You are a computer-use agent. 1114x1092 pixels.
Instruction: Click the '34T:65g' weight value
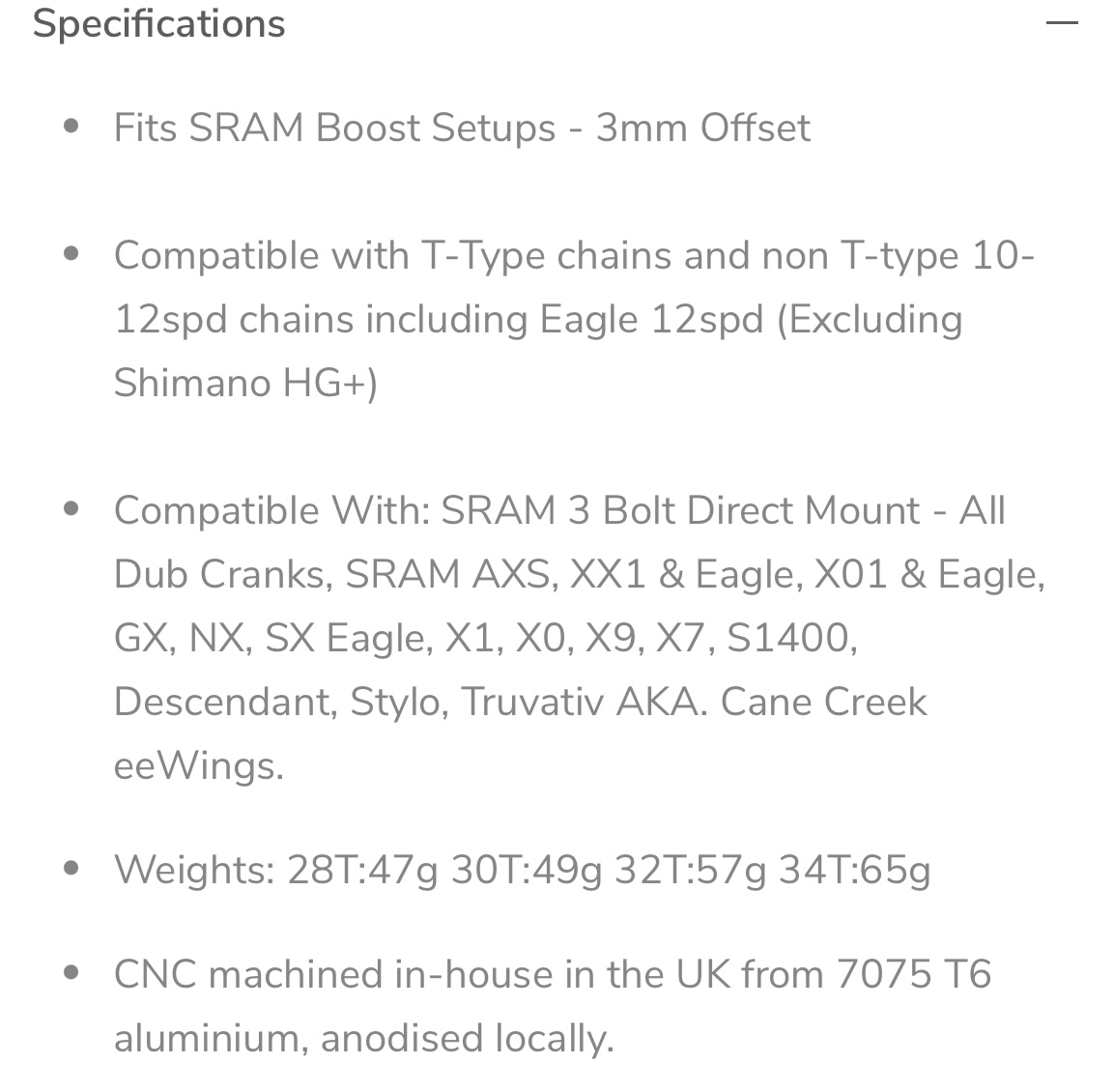coord(855,870)
